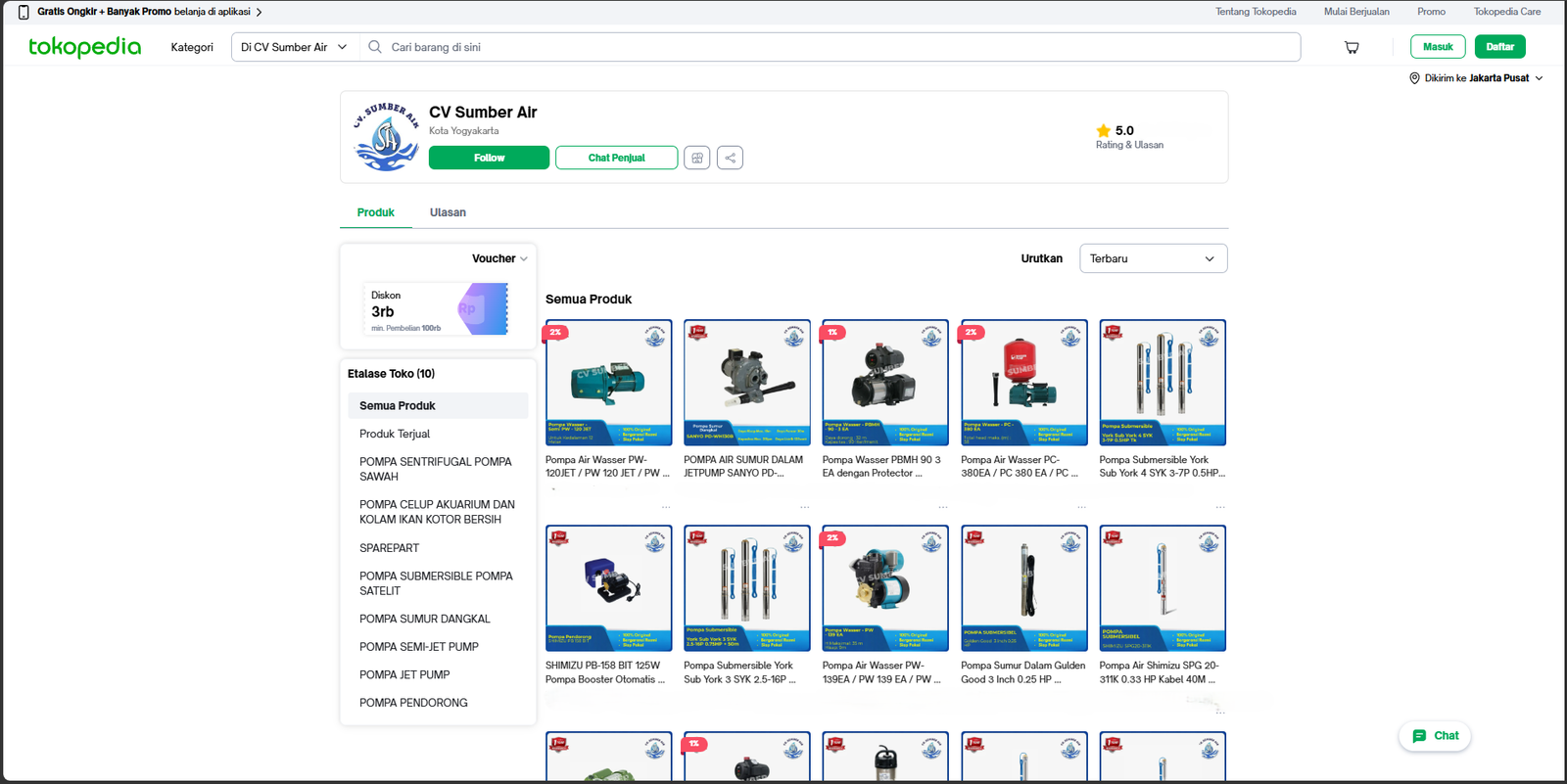Viewport: 1567px width, 784px height.
Task: Open Pompa Air Wasser PW-139EA product image
Action: point(885,588)
